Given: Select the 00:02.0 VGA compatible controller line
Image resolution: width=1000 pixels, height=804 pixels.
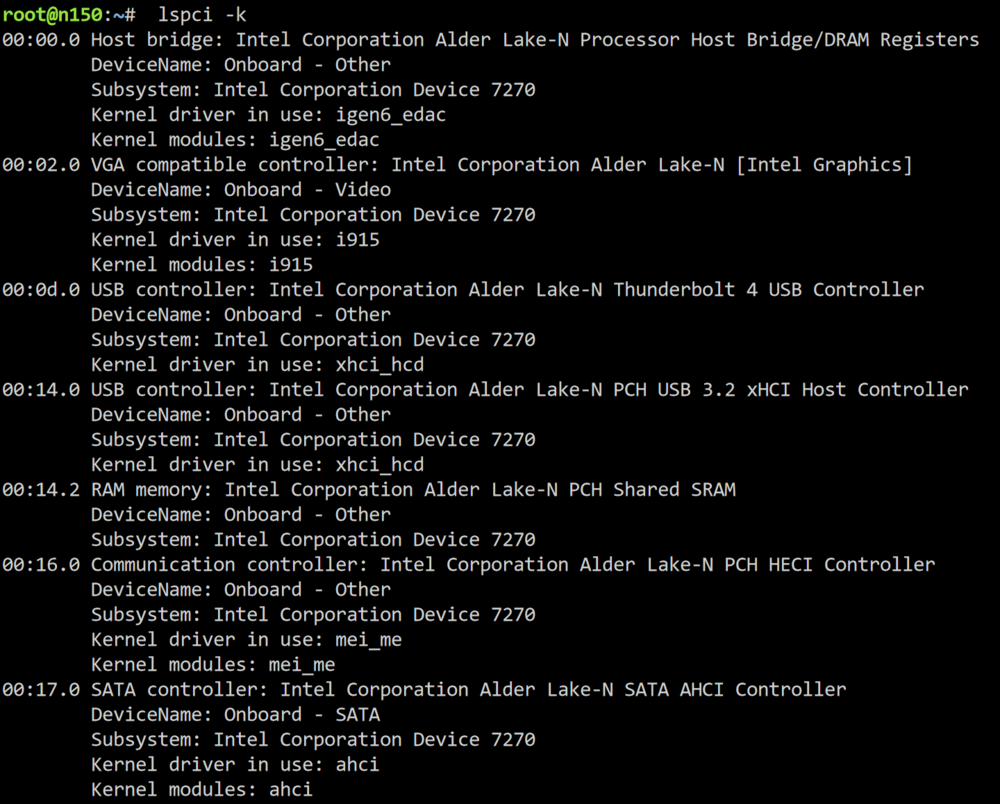Looking at the screenshot, I should click(457, 164).
